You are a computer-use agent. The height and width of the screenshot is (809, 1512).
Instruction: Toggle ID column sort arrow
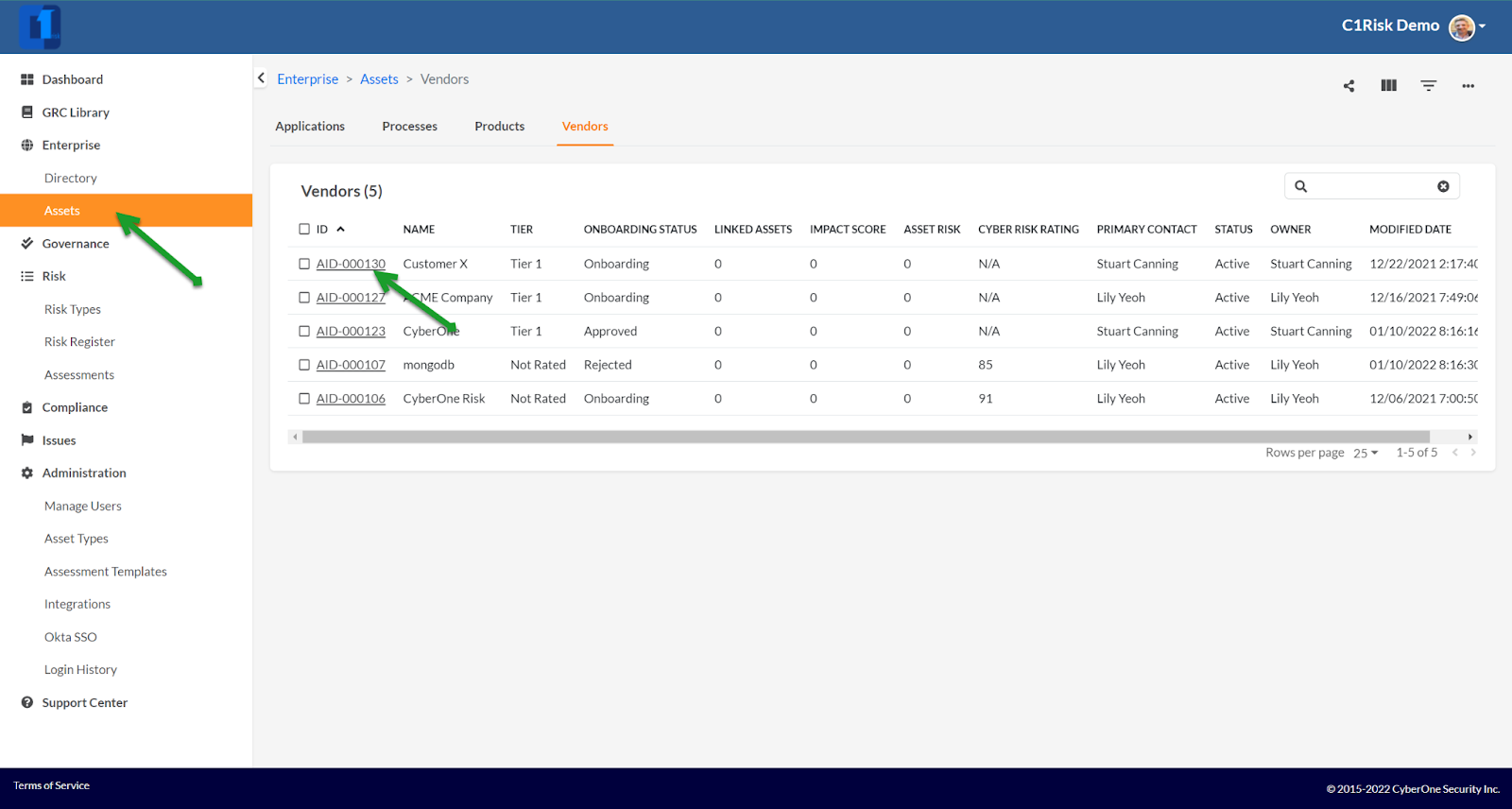point(340,230)
